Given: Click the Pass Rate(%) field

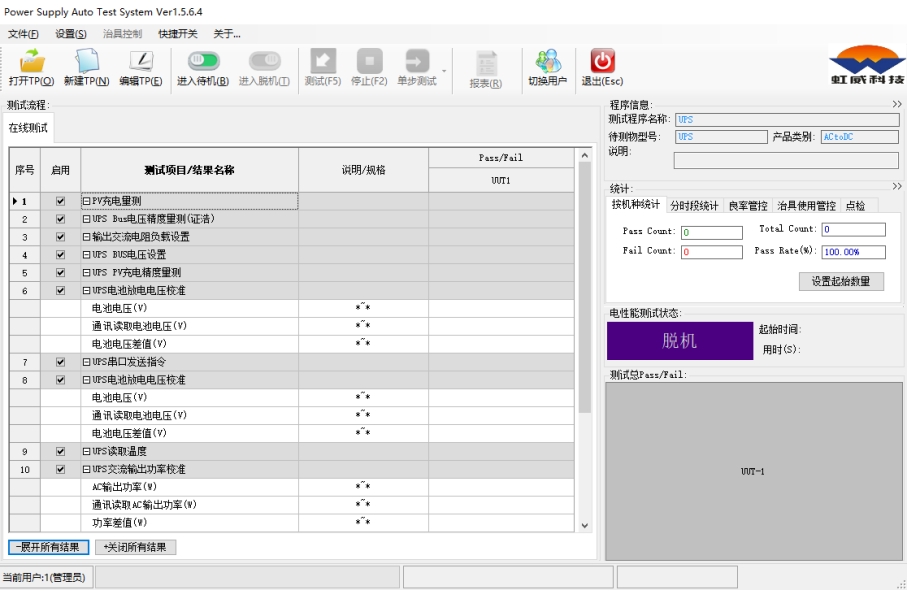Looking at the screenshot, I should (854, 252).
